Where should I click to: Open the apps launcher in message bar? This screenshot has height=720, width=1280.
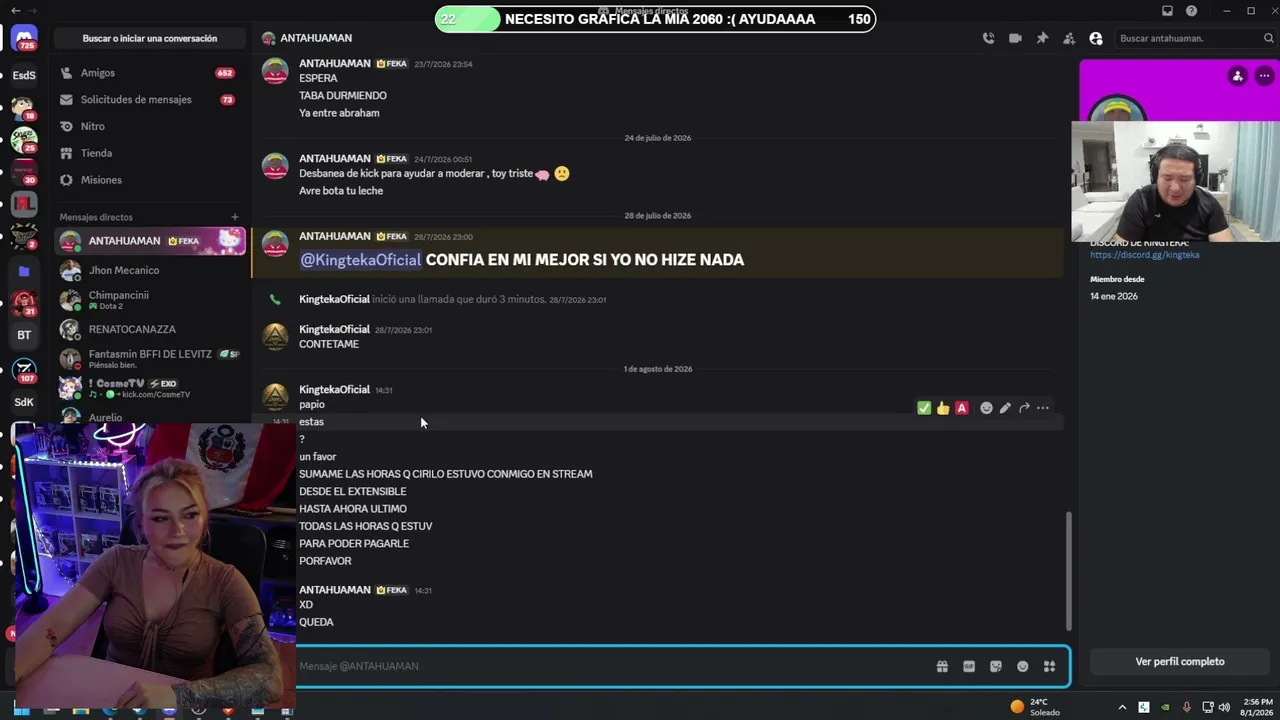tap(1049, 666)
